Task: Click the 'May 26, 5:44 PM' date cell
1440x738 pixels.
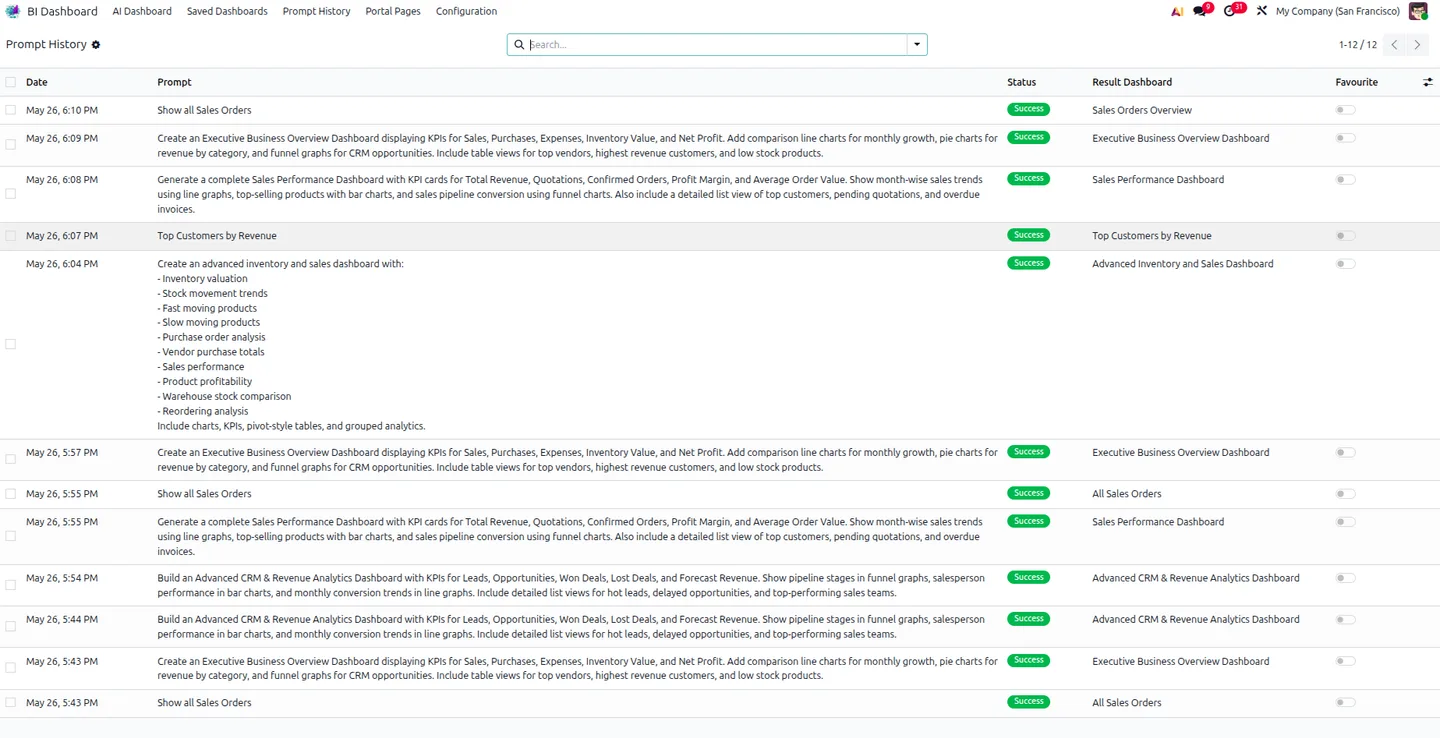Action: point(62,619)
